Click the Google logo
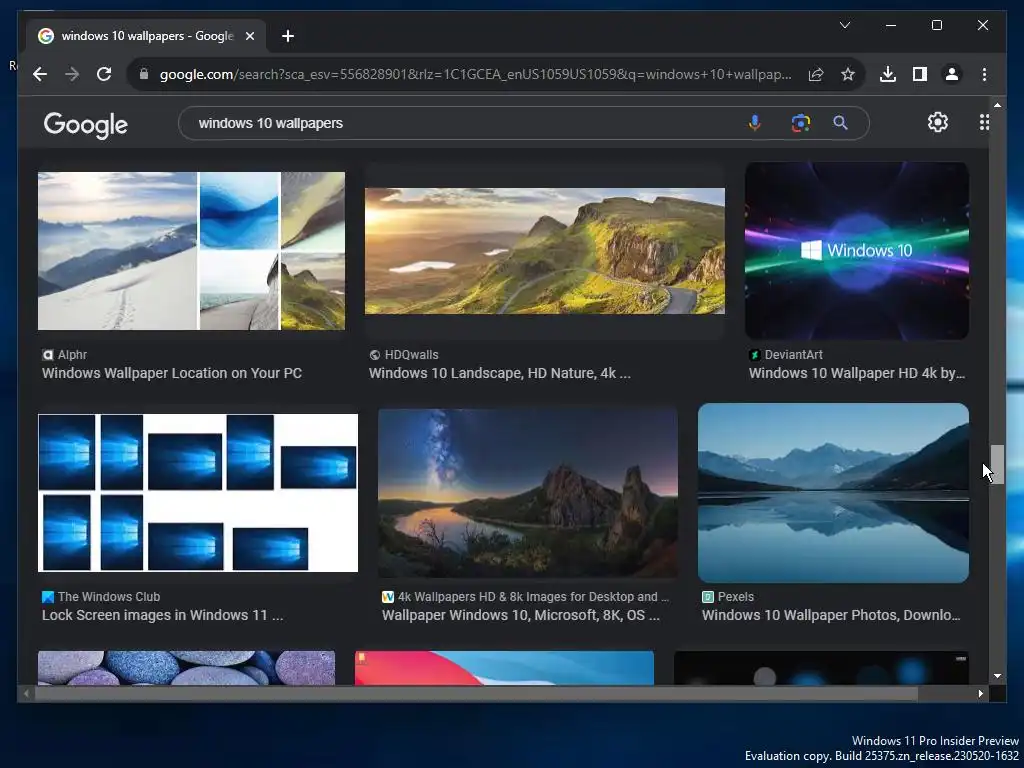 click(x=86, y=124)
